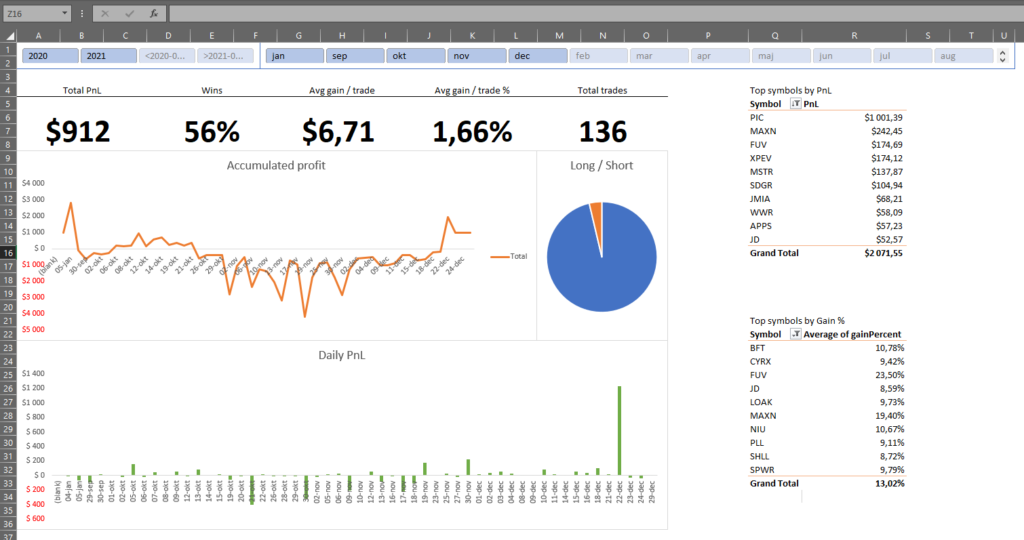Viewport: 1024px width, 540px height.
Task: Select the feb month slicer item
Action: pos(598,56)
